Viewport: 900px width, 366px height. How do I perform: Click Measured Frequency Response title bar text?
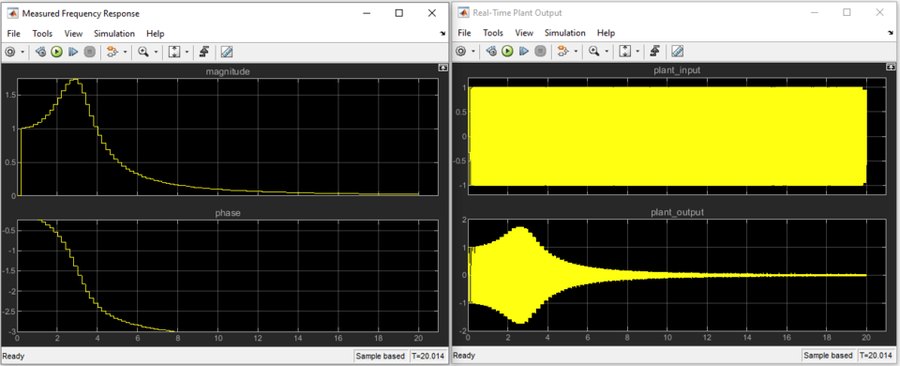[80, 13]
